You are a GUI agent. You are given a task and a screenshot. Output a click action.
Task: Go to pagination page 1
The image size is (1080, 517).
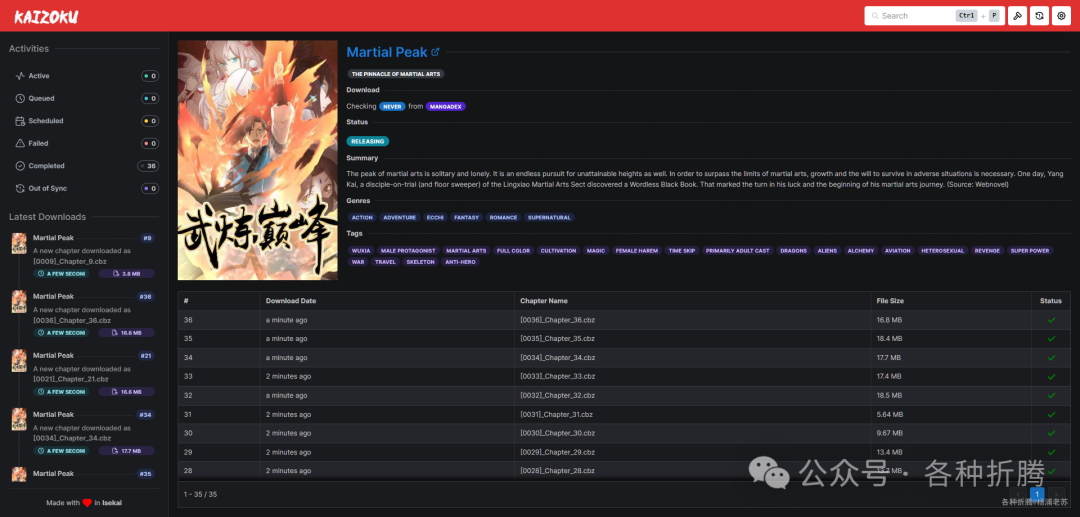pyautogui.click(x=1037, y=494)
